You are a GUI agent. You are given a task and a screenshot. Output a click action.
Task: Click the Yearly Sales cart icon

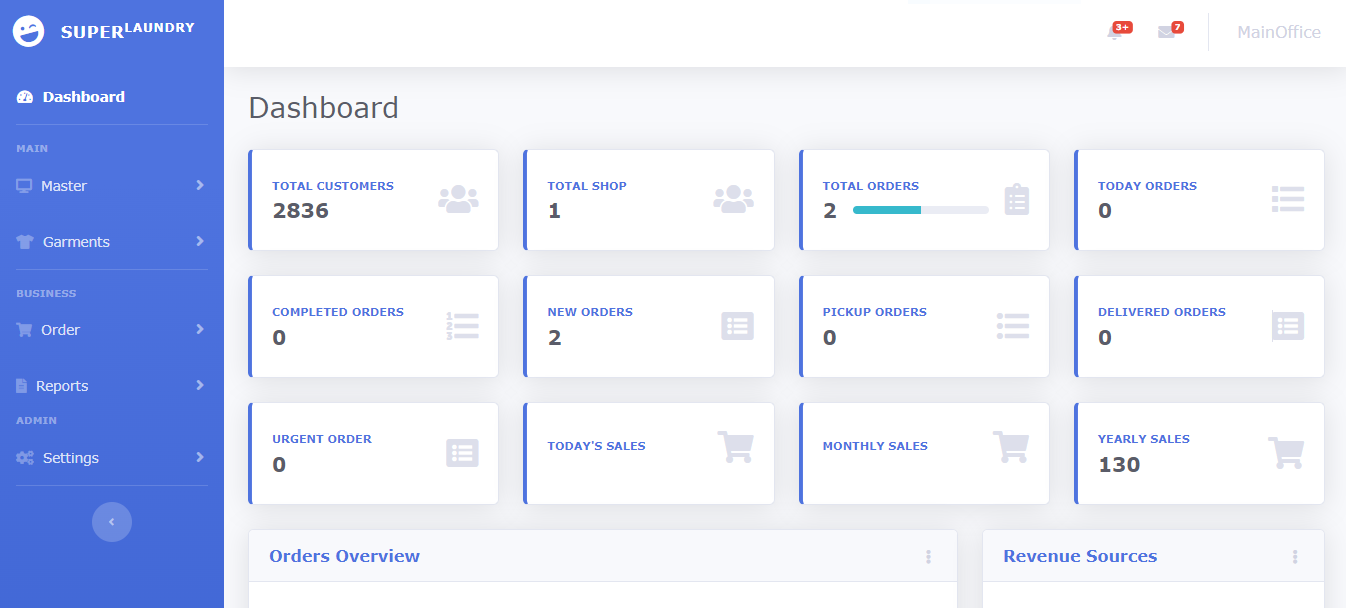pos(1286,453)
